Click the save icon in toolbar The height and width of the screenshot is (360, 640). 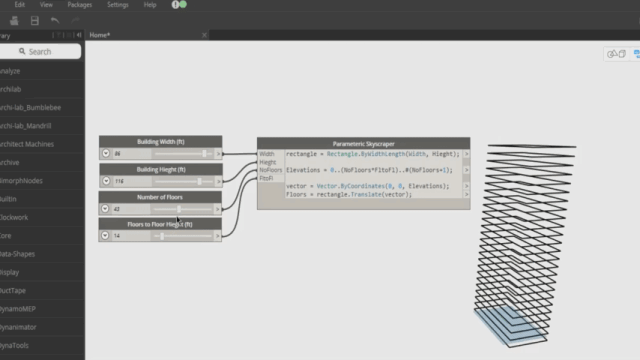point(35,20)
